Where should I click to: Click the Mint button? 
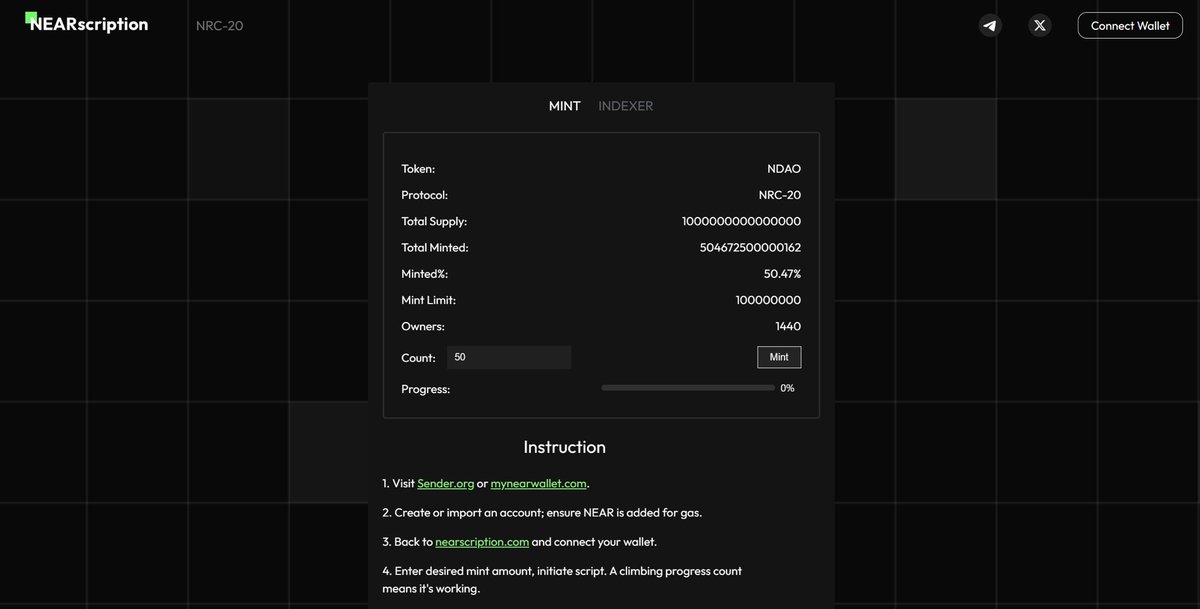click(x=779, y=357)
